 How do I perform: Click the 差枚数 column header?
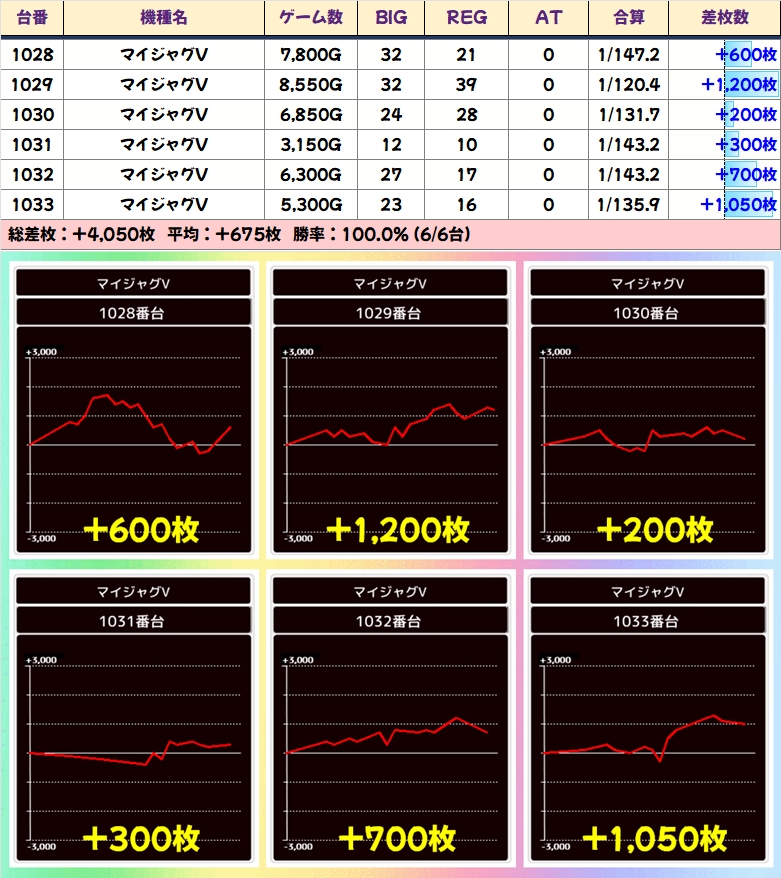click(738, 18)
